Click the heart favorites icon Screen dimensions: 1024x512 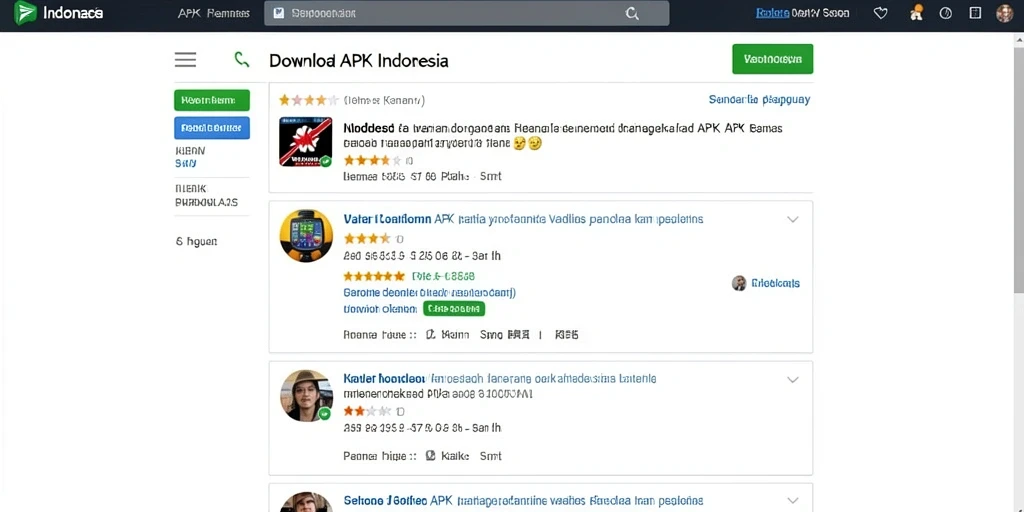click(x=880, y=13)
